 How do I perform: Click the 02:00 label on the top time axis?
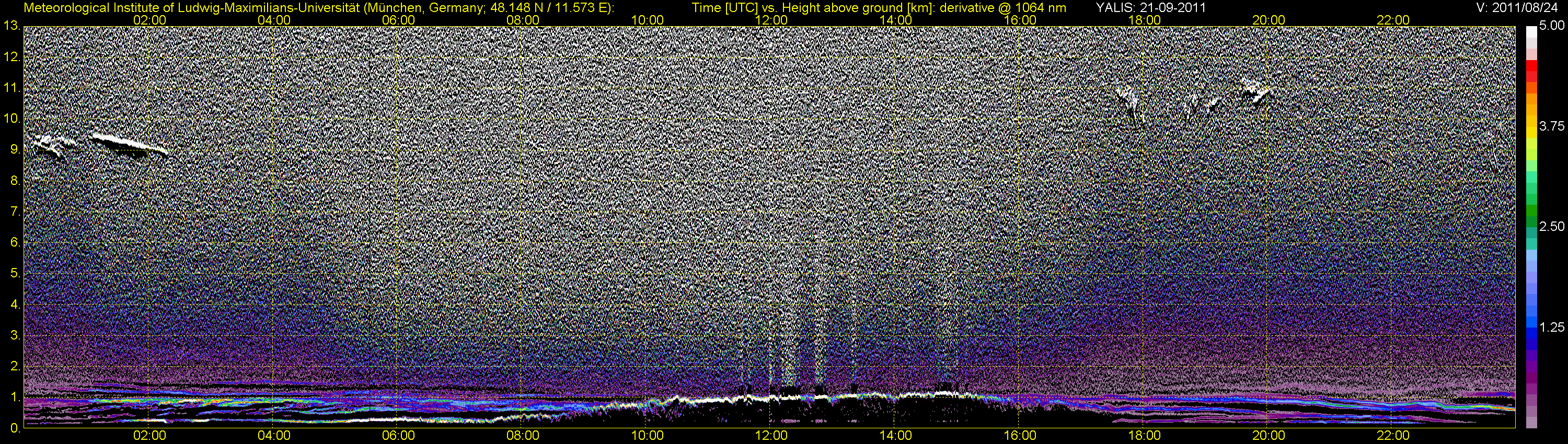tap(149, 20)
